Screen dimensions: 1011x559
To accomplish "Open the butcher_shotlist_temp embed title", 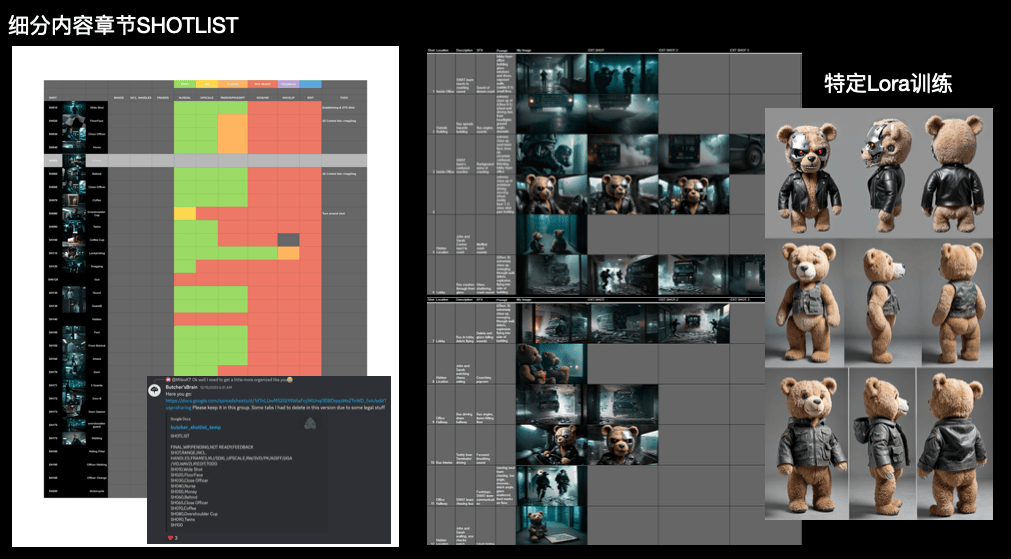I will pyautogui.click(x=196, y=426).
